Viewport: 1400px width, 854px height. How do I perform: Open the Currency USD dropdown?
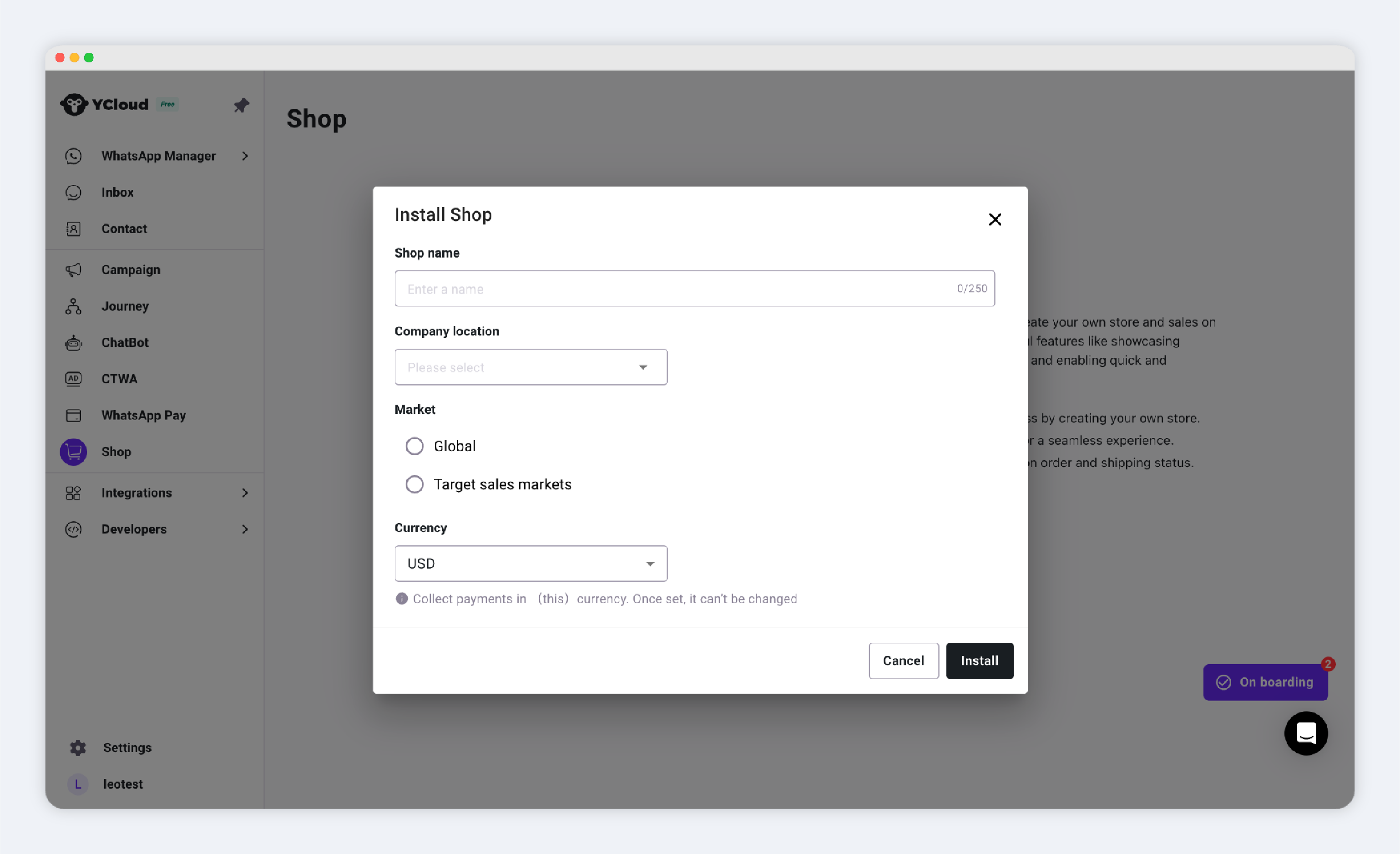(531, 564)
